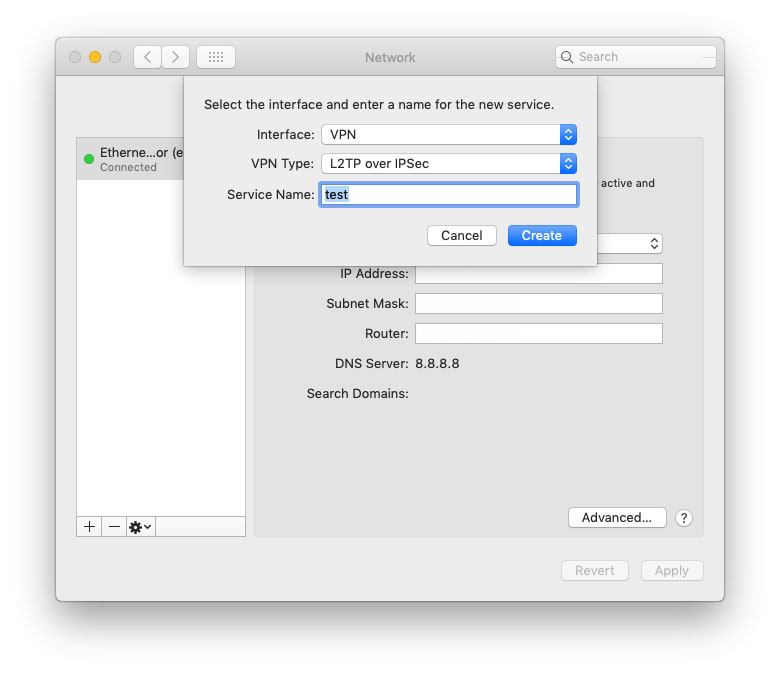This screenshot has width=780, height=675.
Task: Open the help question mark button
Action: (x=684, y=518)
